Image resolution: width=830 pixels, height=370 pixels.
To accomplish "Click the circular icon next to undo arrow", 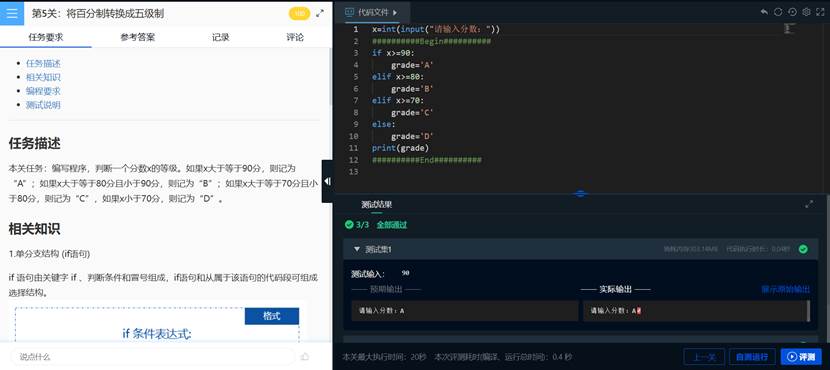I will tap(778, 12).
